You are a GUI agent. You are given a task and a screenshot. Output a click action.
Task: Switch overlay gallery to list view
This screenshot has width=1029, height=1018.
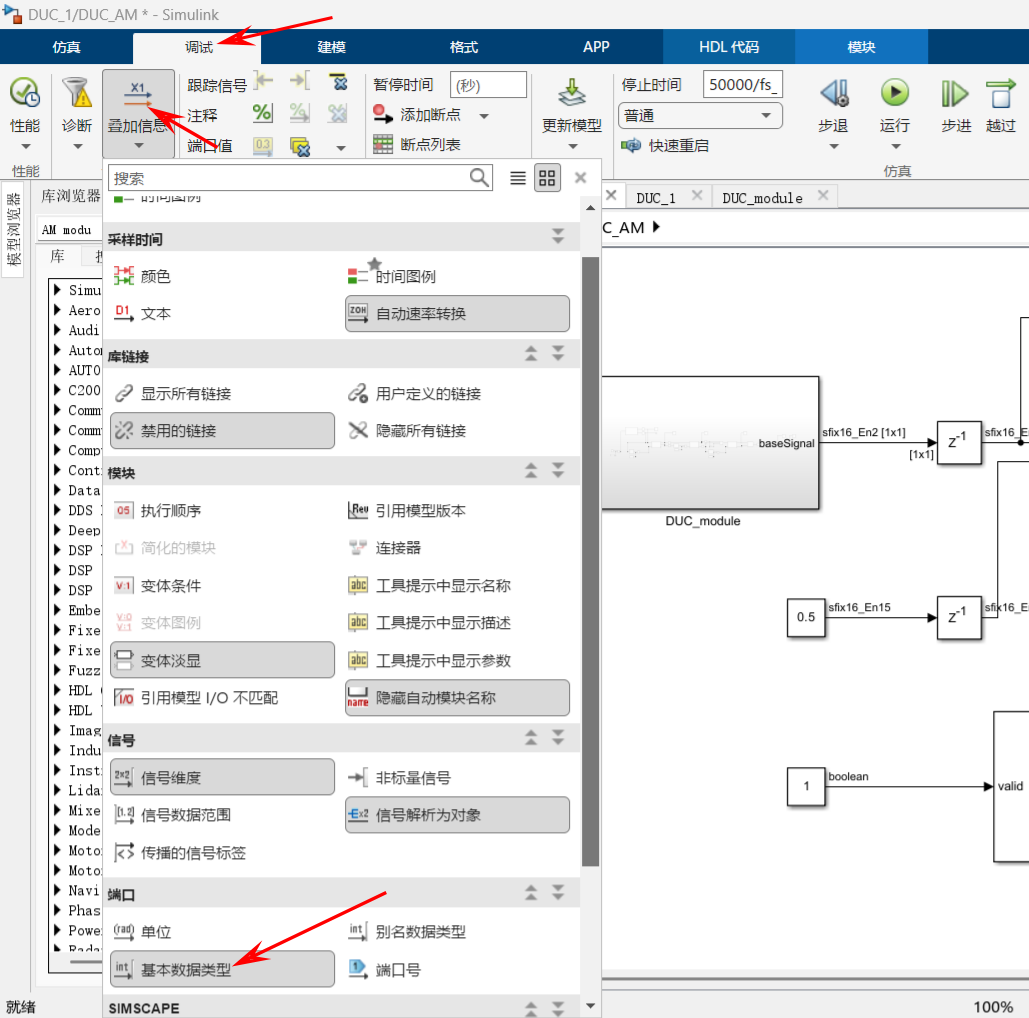(518, 178)
